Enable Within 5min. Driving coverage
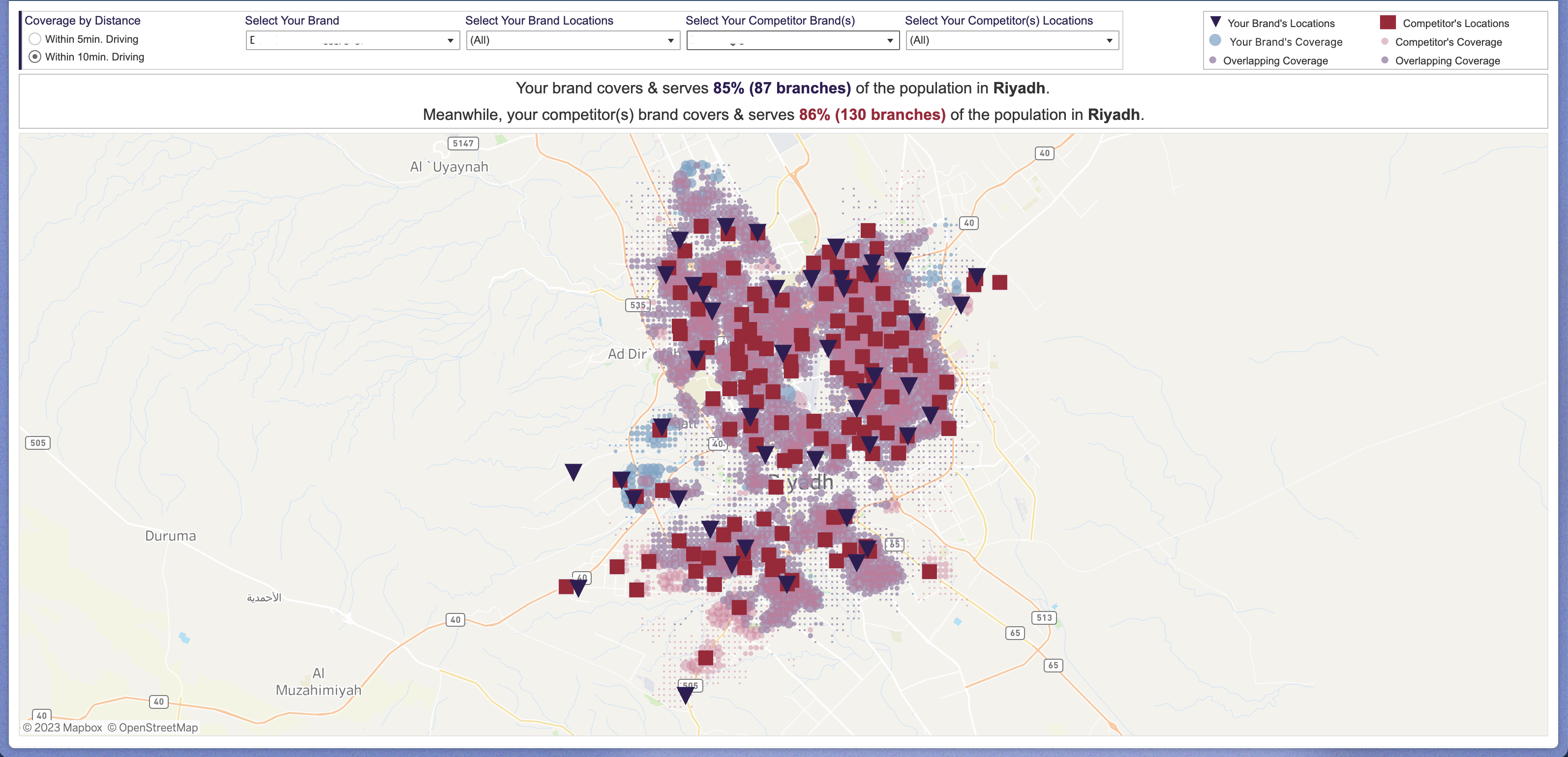Viewport: 1568px width, 757px height. [x=35, y=38]
